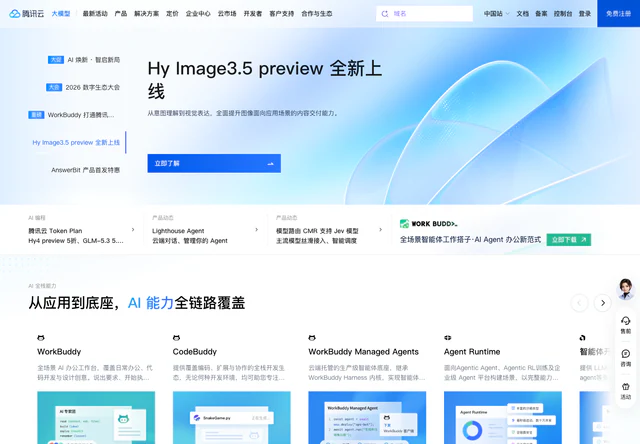
Task: Open the customer service avatar widget
Action: pos(625,289)
